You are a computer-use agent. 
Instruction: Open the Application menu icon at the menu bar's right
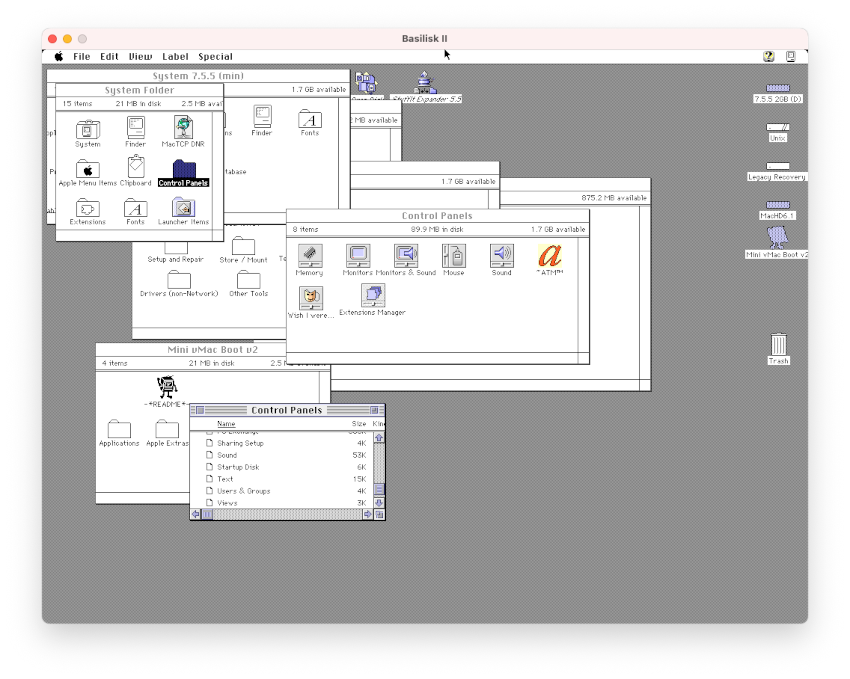coord(791,56)
